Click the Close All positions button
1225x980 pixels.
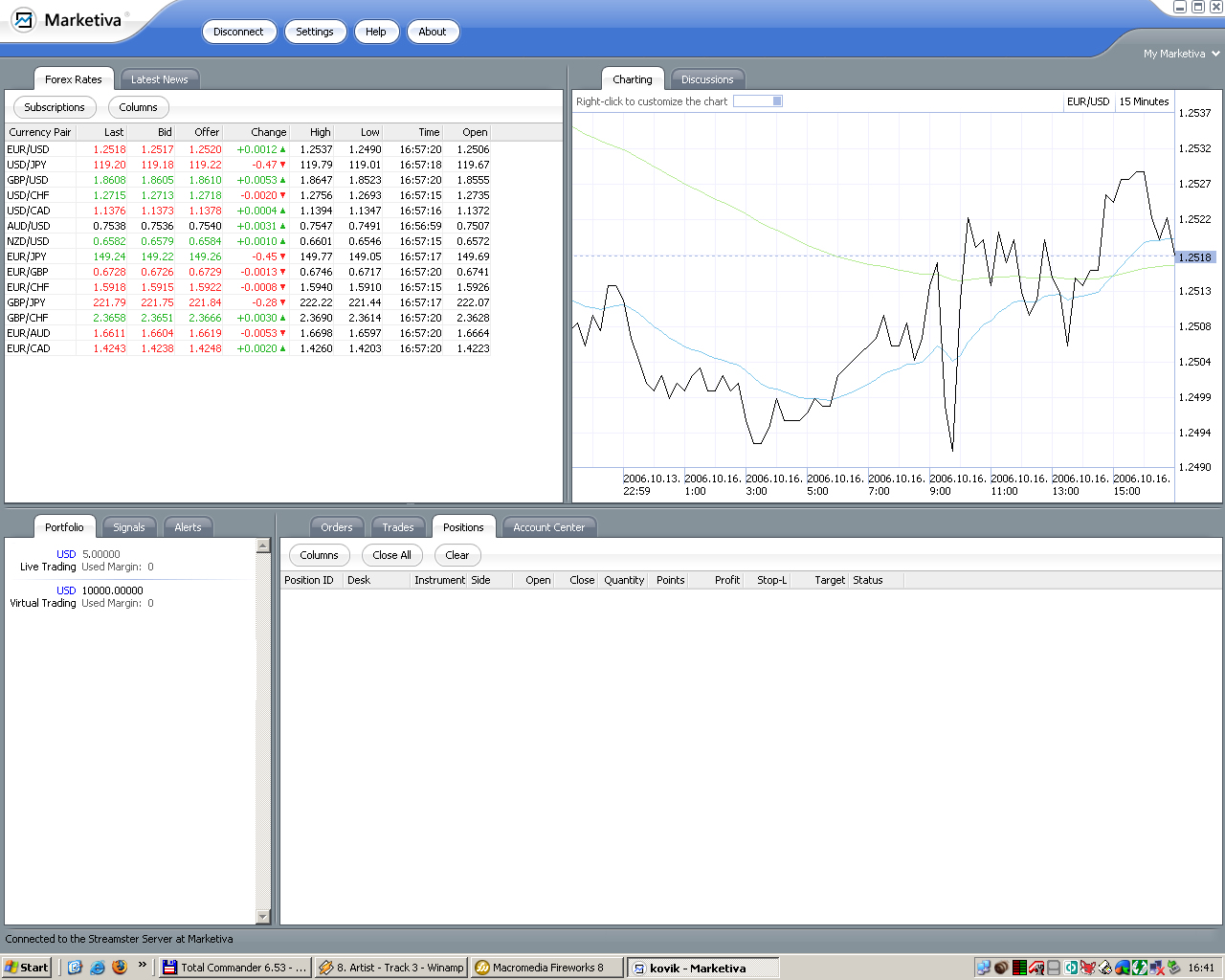click(x=391, y=555)
